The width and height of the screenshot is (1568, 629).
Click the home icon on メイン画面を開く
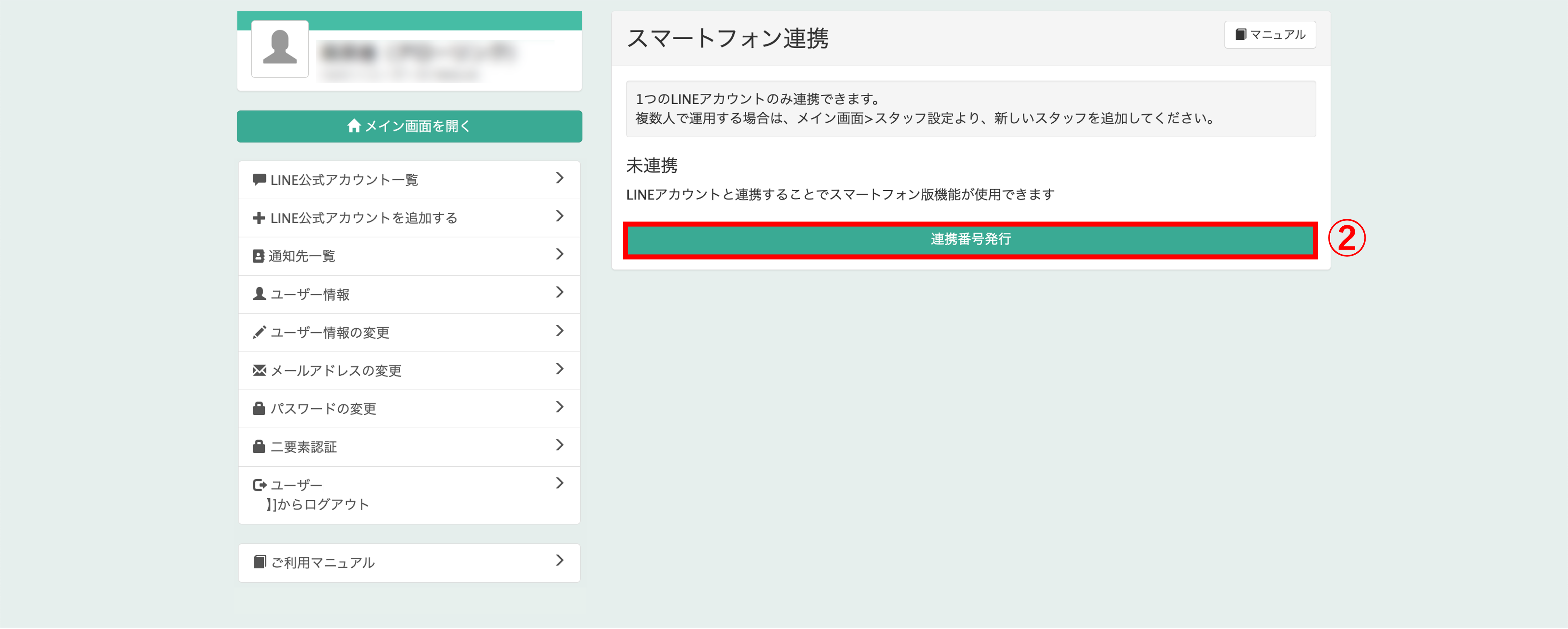354,126
